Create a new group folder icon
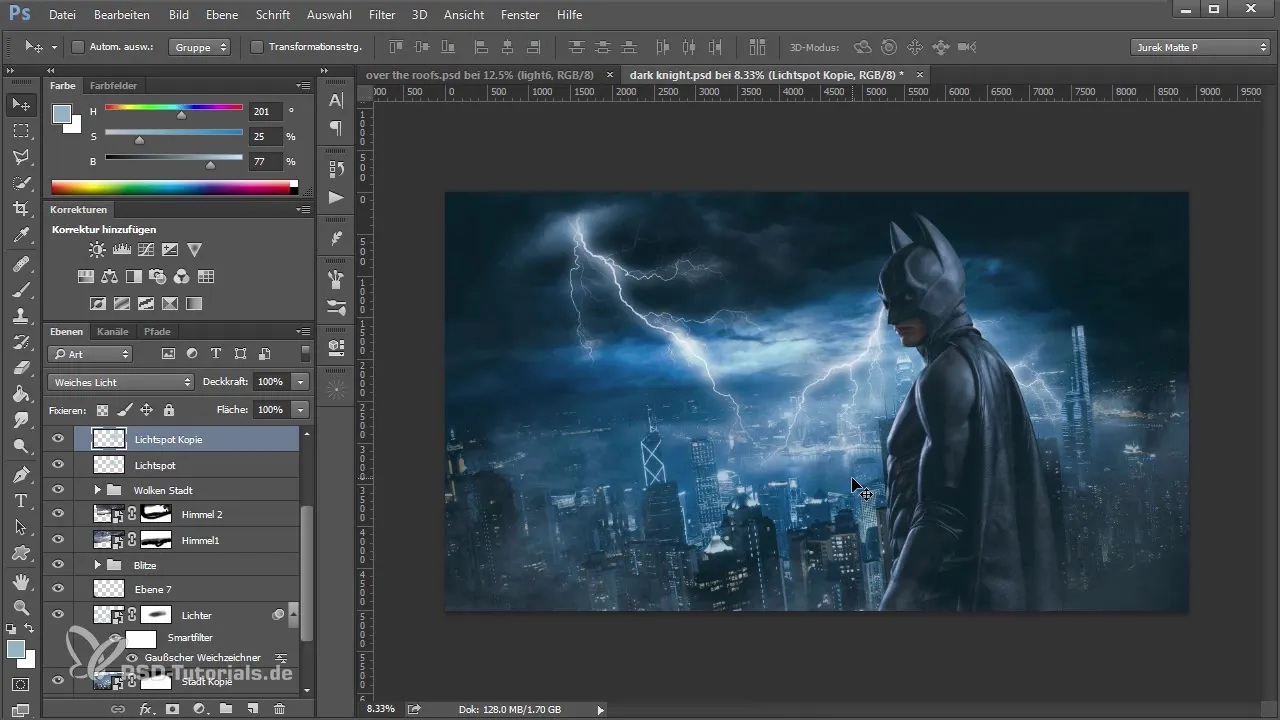 [x=225, y=708]
